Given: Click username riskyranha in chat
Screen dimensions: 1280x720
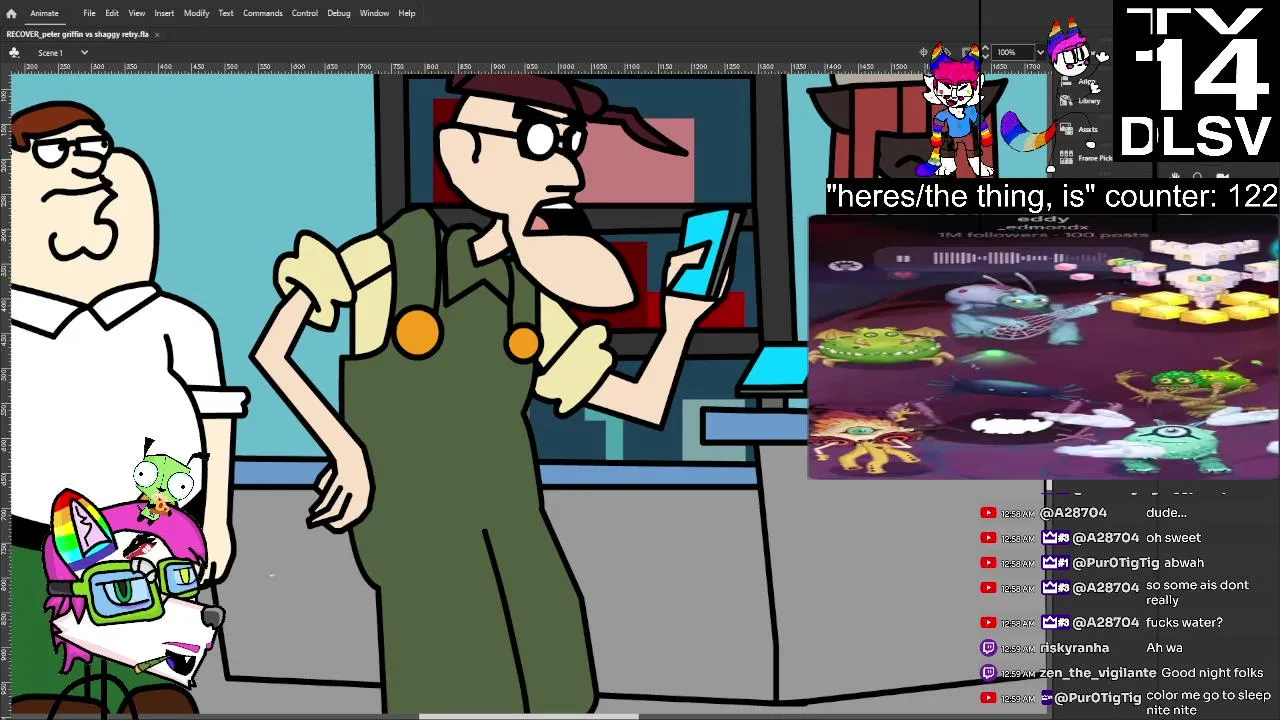Looking at the screenshot, I should (x=1074, y=648).
